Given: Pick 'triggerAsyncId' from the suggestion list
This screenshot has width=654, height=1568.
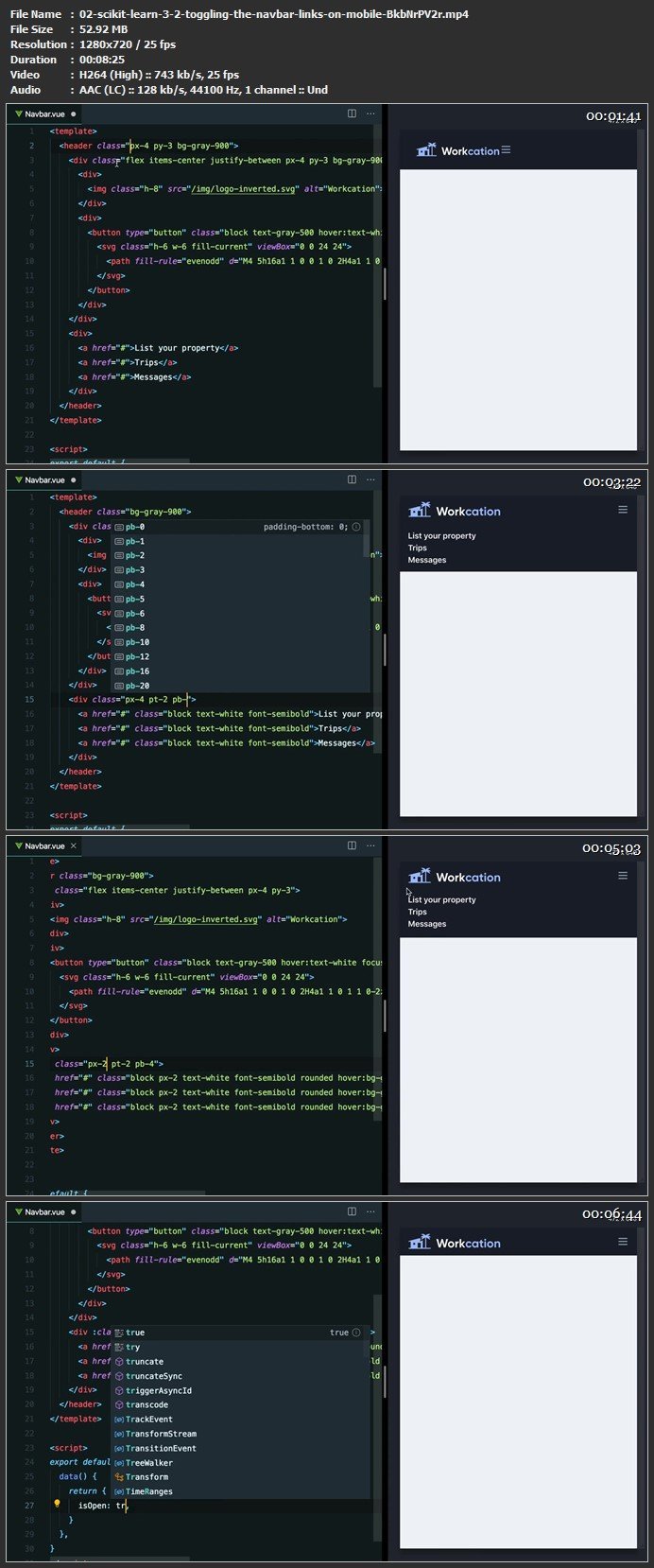Looking at the screenshot, I should pos(238,1390).
